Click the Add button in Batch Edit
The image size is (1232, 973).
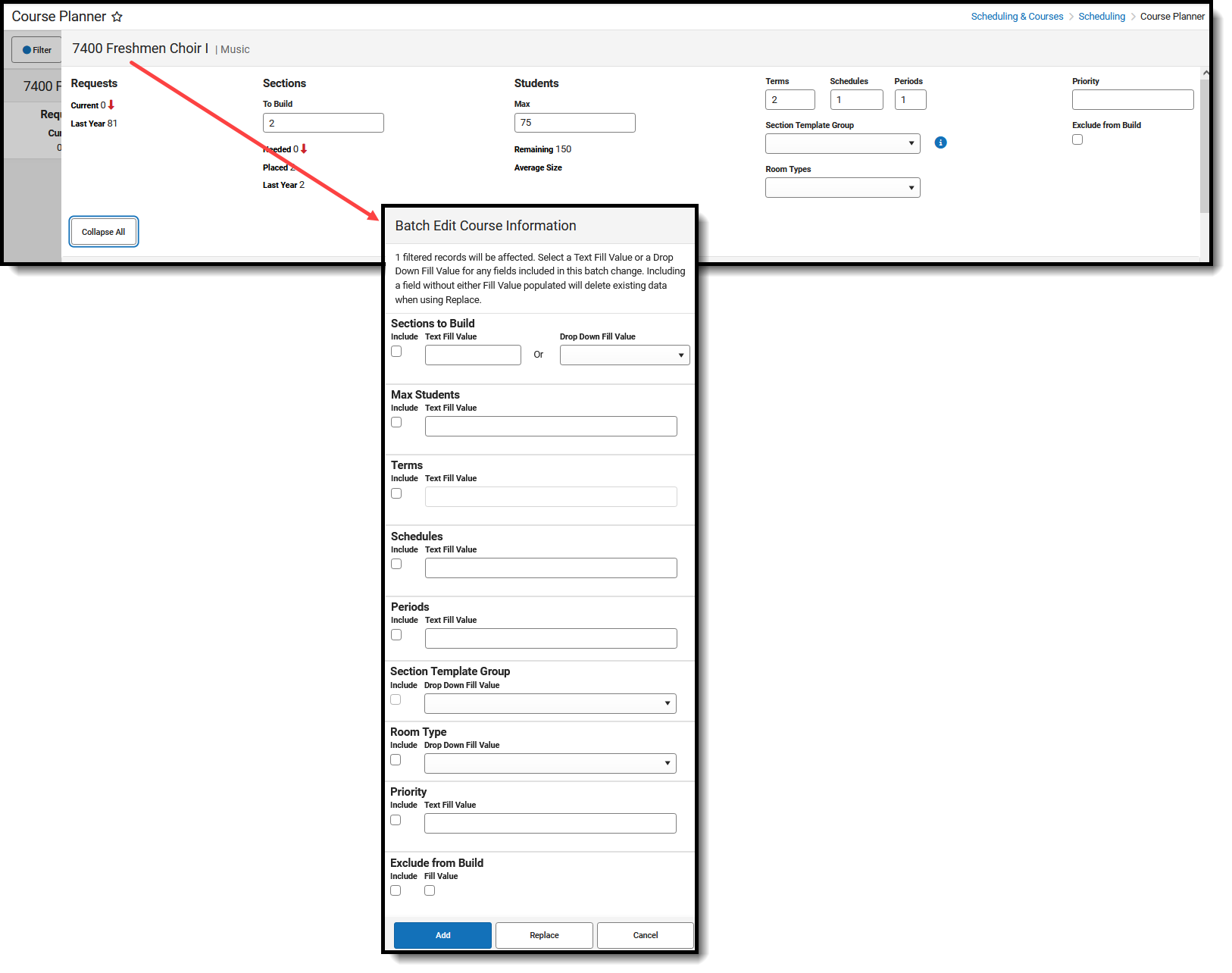442,935
